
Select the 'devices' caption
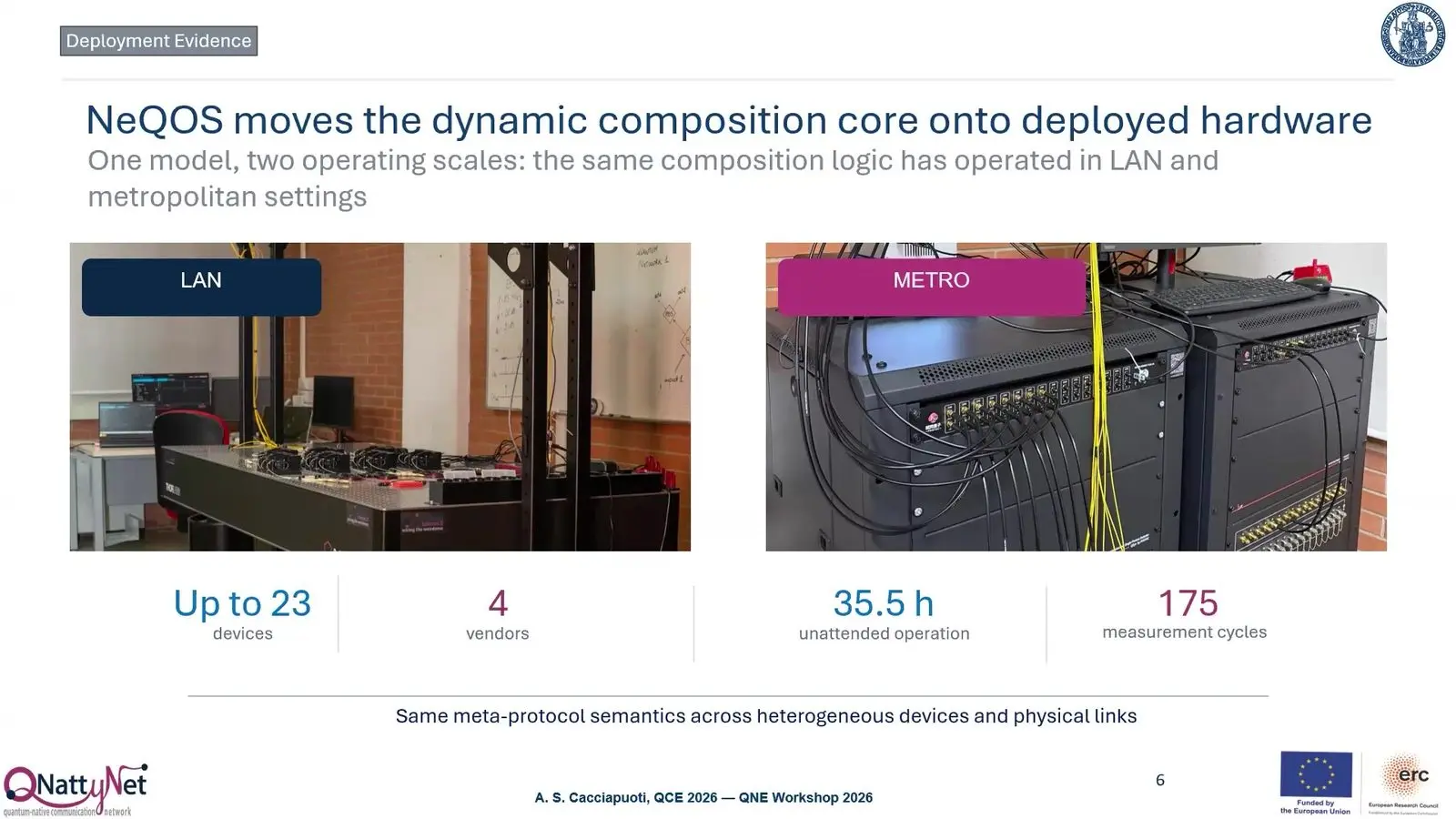tap(242, 633)
